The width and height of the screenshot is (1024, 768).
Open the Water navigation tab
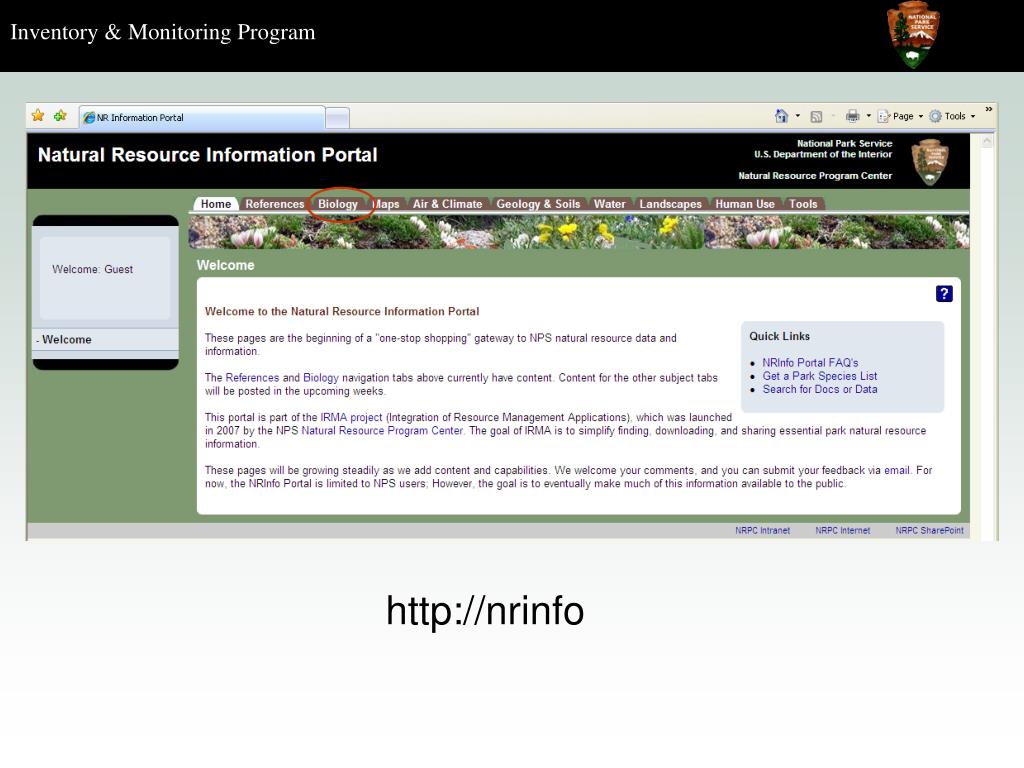(x=609, y=204)
